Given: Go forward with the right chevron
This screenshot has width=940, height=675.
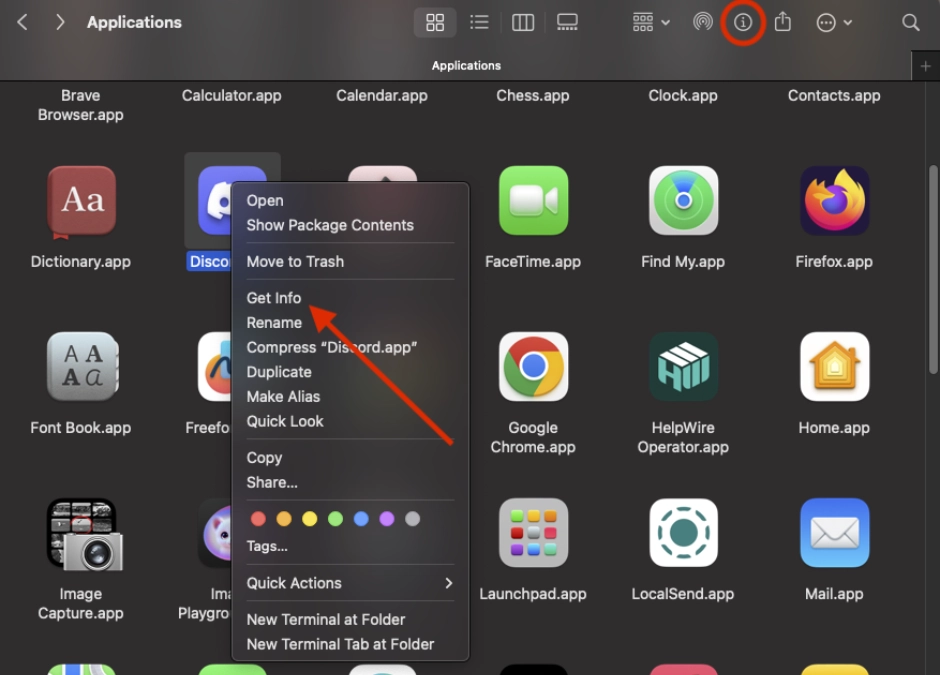Looking at the screenshot, I should tap(59, 23).
